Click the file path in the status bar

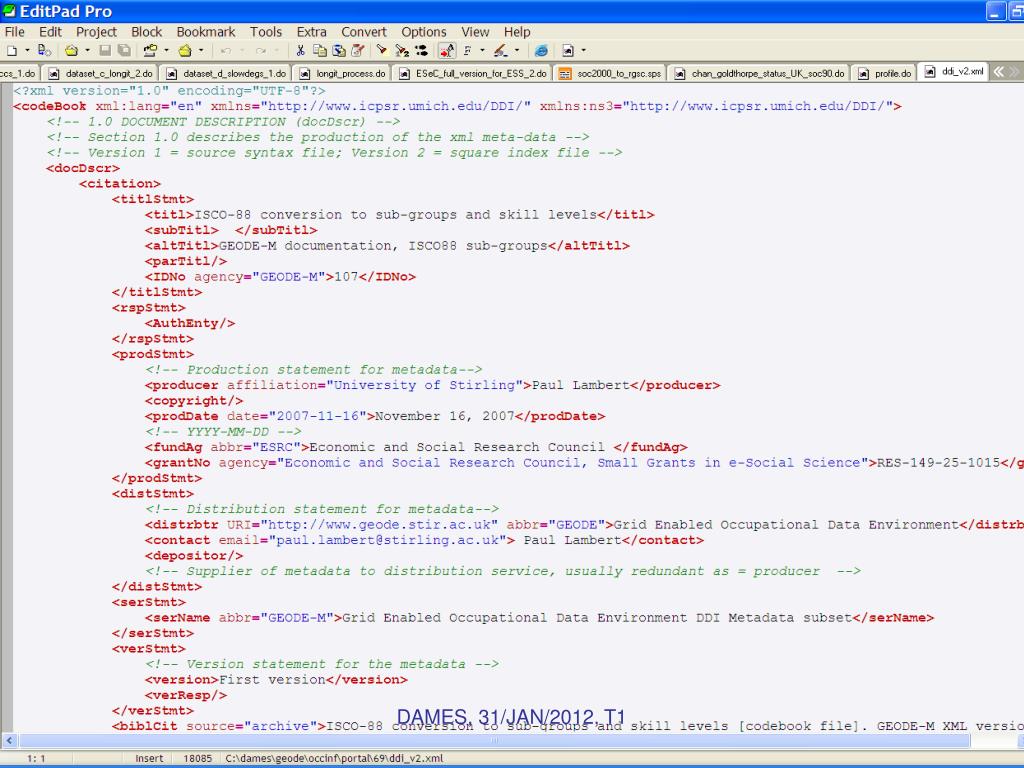(x=334, y=758)
